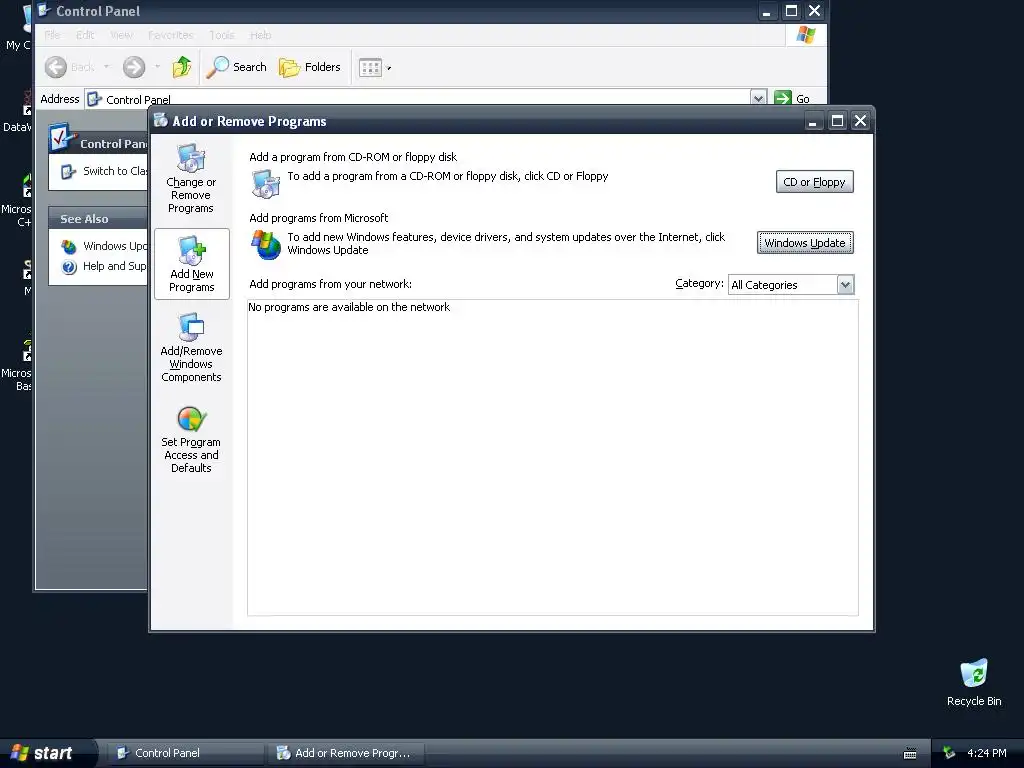1024x768 pixels.
Task: Open the Edit menu in Control Panel
Action: (x=85, y=35)
